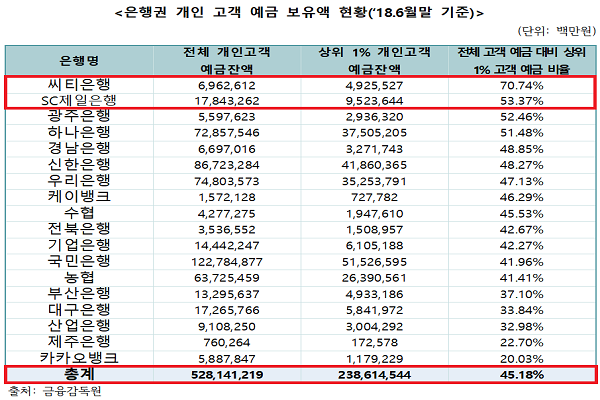The width and height of the screenshot is (600, 400).
Task: Click the 51,526,595 cell
Action: (x=375, y=262)
